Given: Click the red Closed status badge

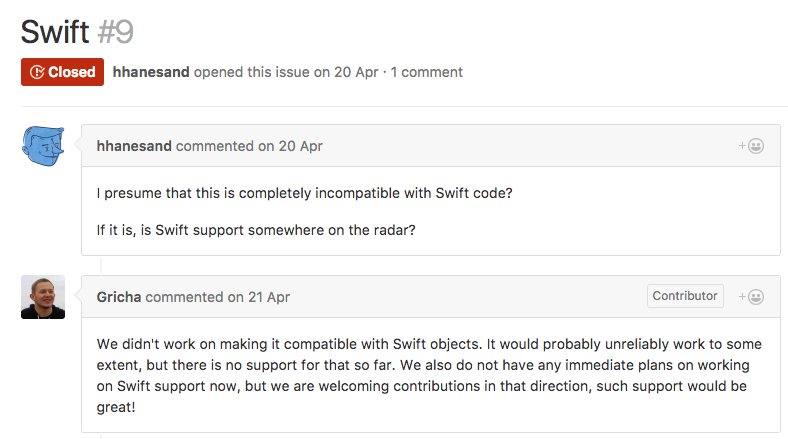Looking at the screenshot, I should pos(62,72).
